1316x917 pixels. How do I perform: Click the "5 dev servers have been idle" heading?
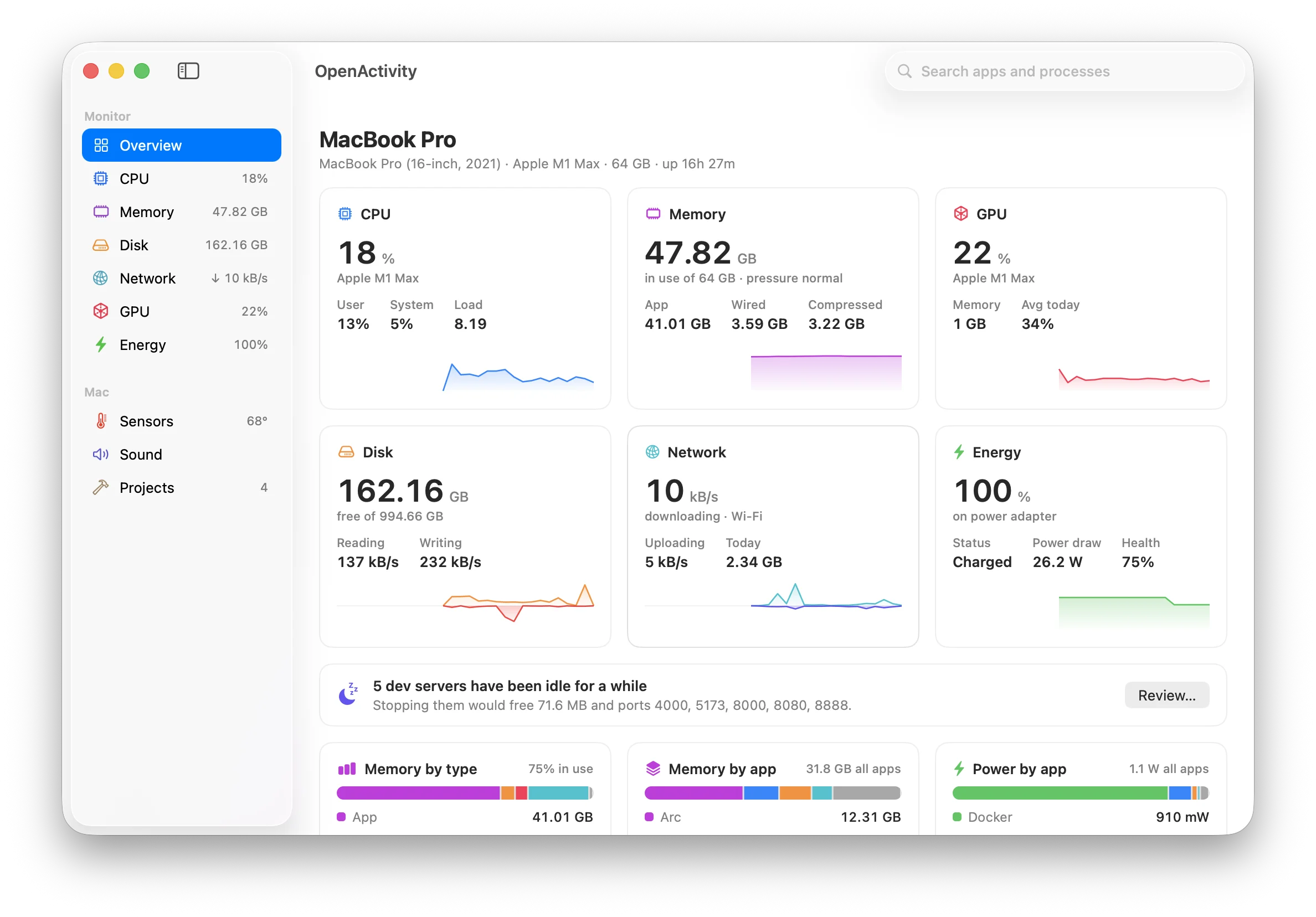(509, 686)
